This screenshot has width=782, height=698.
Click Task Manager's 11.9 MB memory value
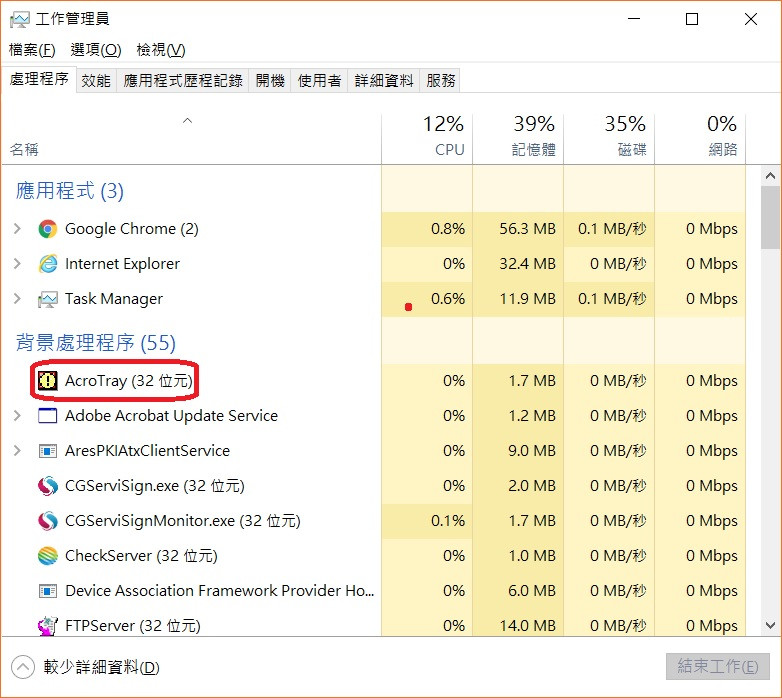[528, 299]
